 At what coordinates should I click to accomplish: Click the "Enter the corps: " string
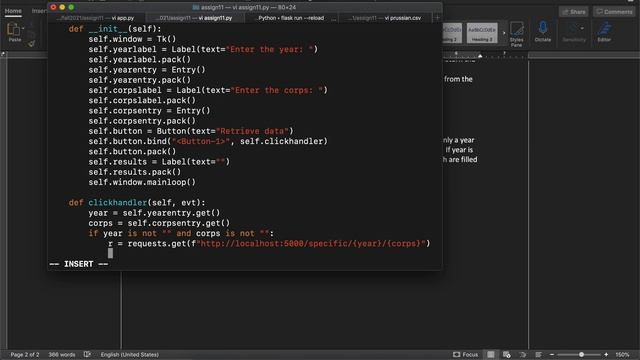click(277, 90)
